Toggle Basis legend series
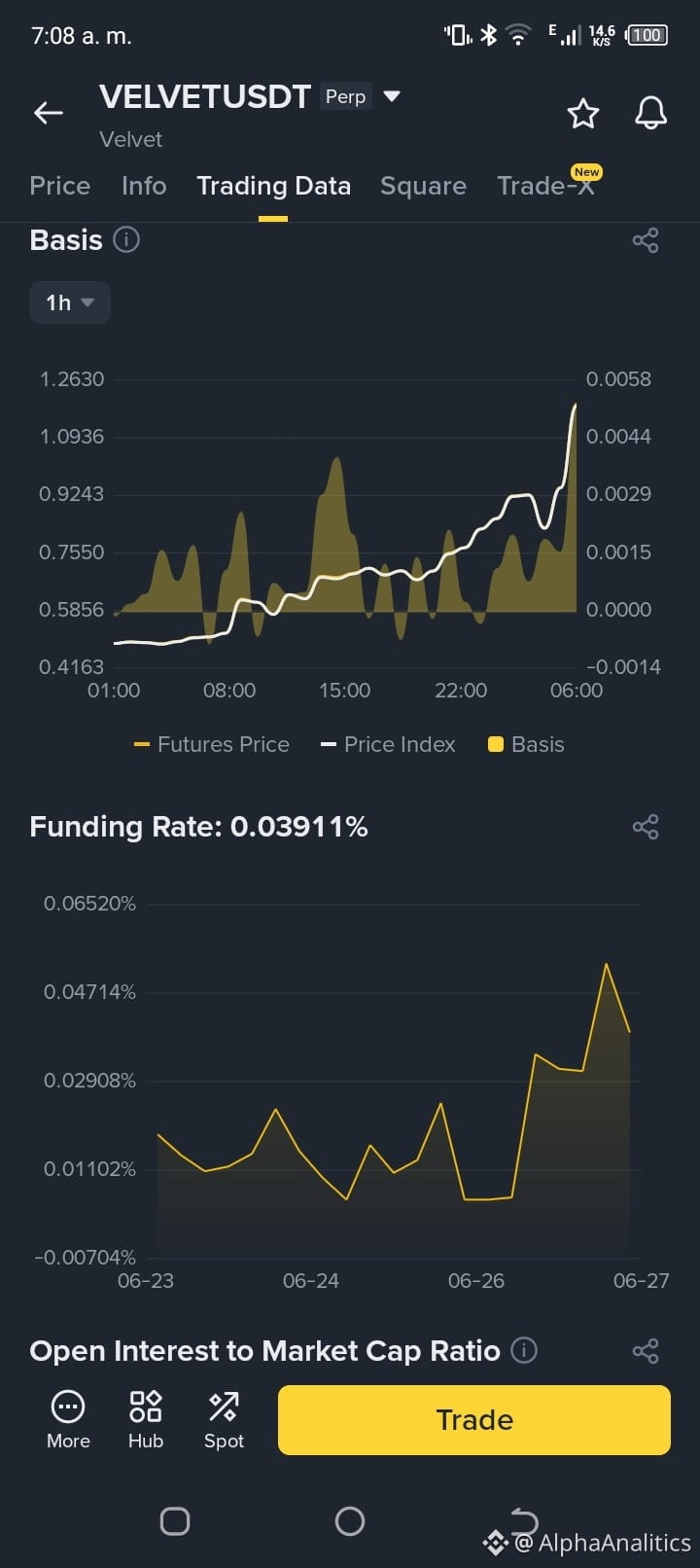The image size is (700, 1568). [x=526, y=744]
